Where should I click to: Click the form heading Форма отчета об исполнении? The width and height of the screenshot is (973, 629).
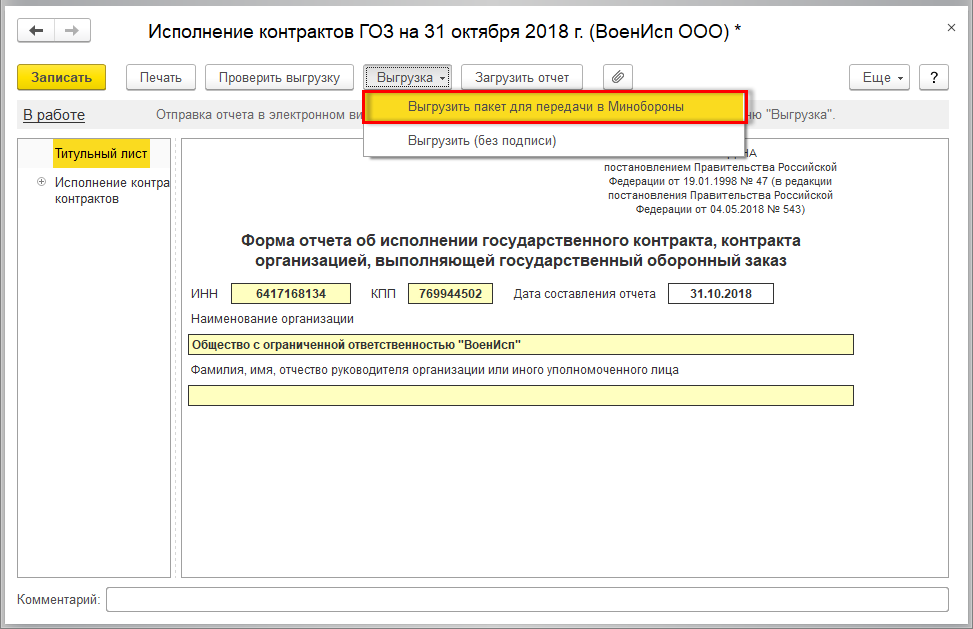pyautogui.click(x=521, y=251)
